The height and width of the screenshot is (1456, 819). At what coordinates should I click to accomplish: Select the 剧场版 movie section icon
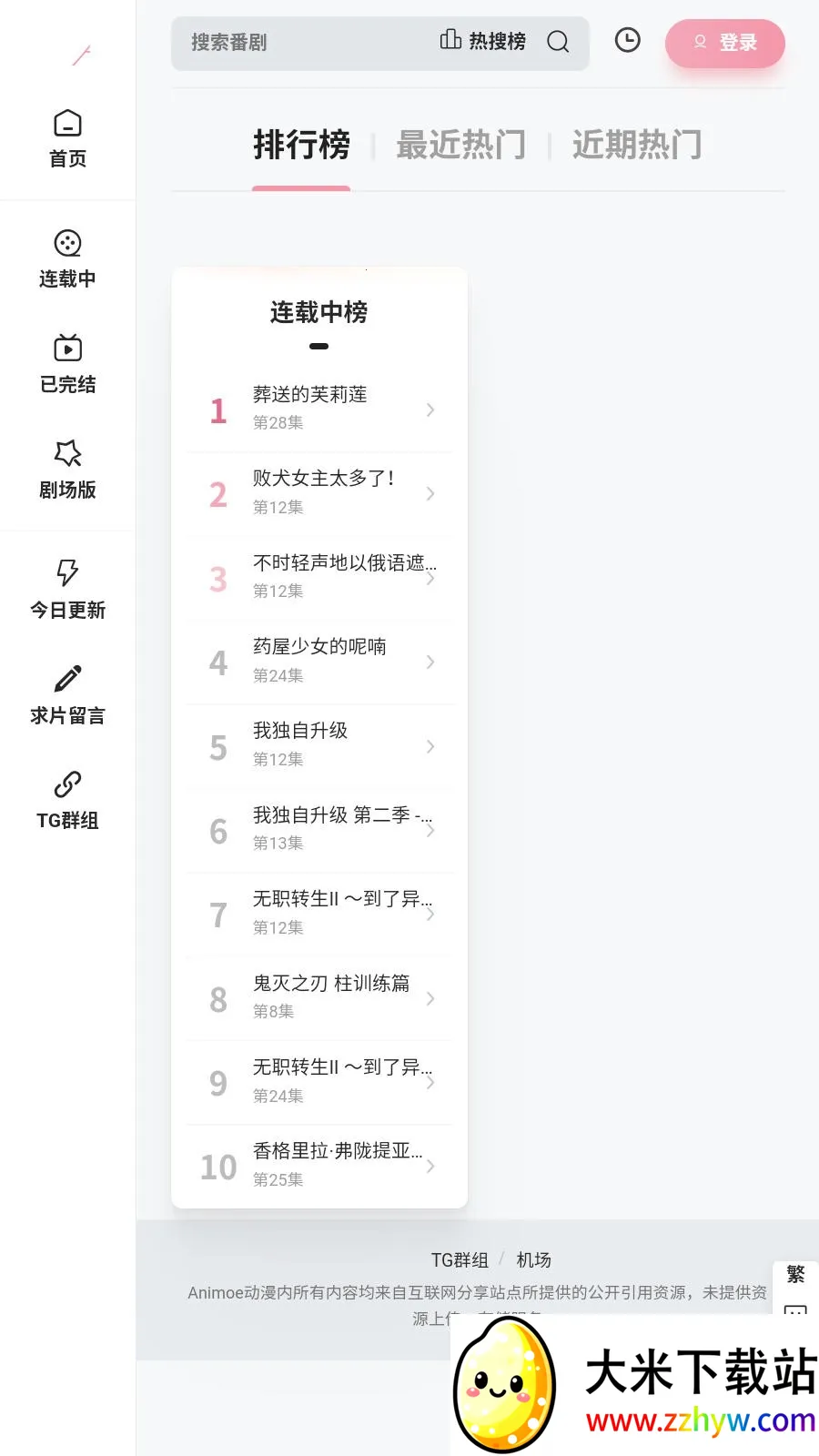point(67,454)
